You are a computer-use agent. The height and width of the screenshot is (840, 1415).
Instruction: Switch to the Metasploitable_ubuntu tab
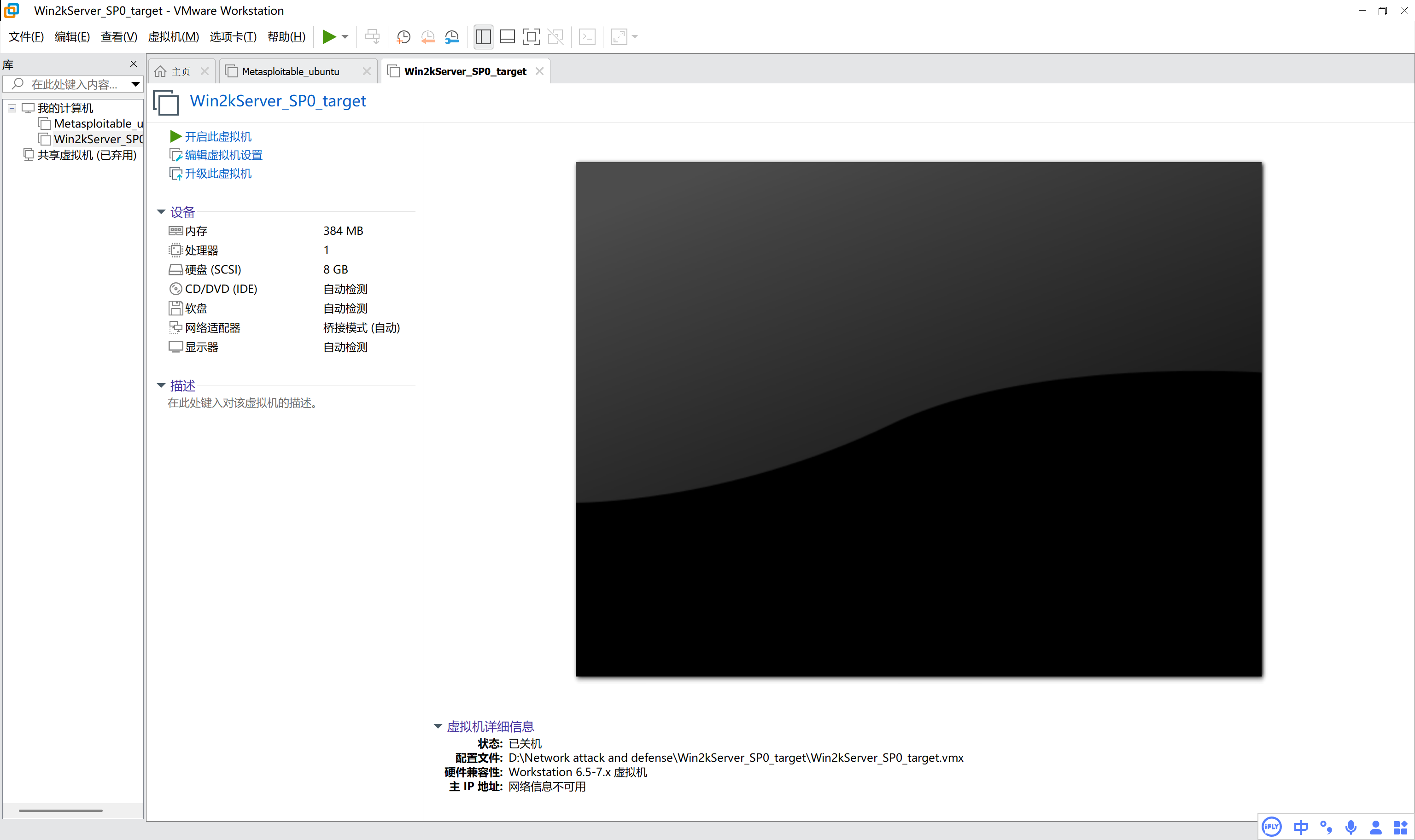tap(290, 71)
